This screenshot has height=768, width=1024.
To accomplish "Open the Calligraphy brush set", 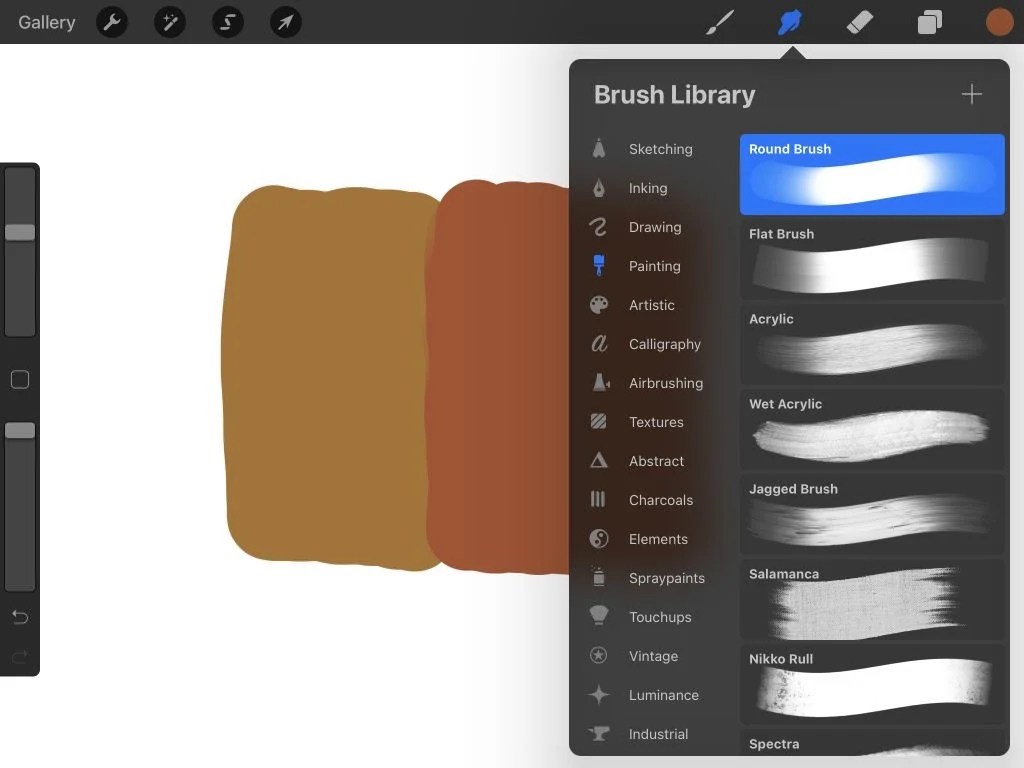I will pyautogui.click(x=657, y=344).
